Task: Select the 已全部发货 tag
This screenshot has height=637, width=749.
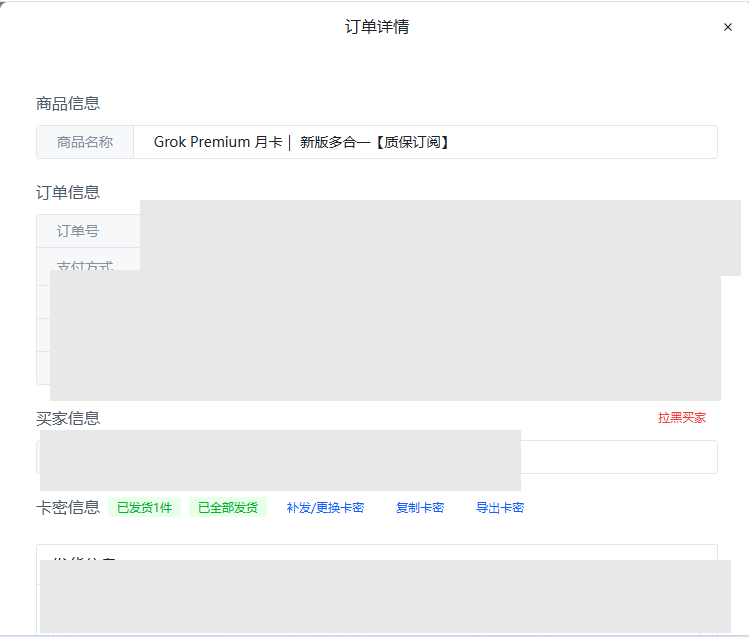Action: [x=228, y=507]
